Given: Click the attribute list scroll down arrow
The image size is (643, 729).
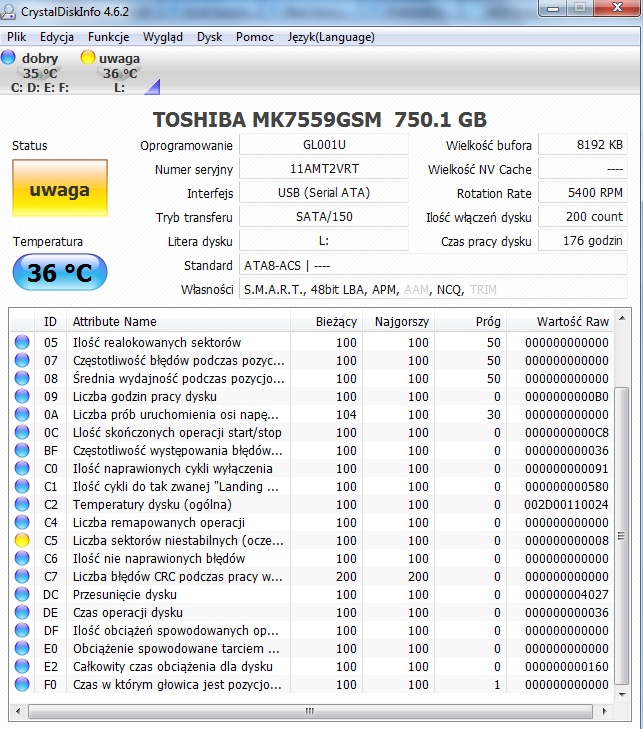Looking at the screenshot, I should 622,695.
